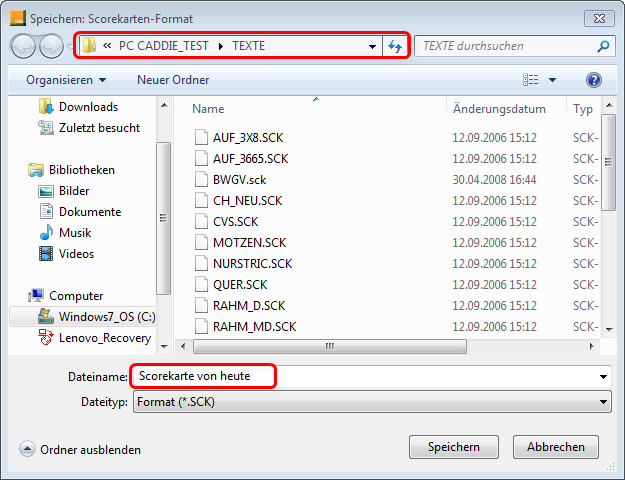Click file list vertical scrollbar down arrow

pyautogui.click(x=609, y=329)
